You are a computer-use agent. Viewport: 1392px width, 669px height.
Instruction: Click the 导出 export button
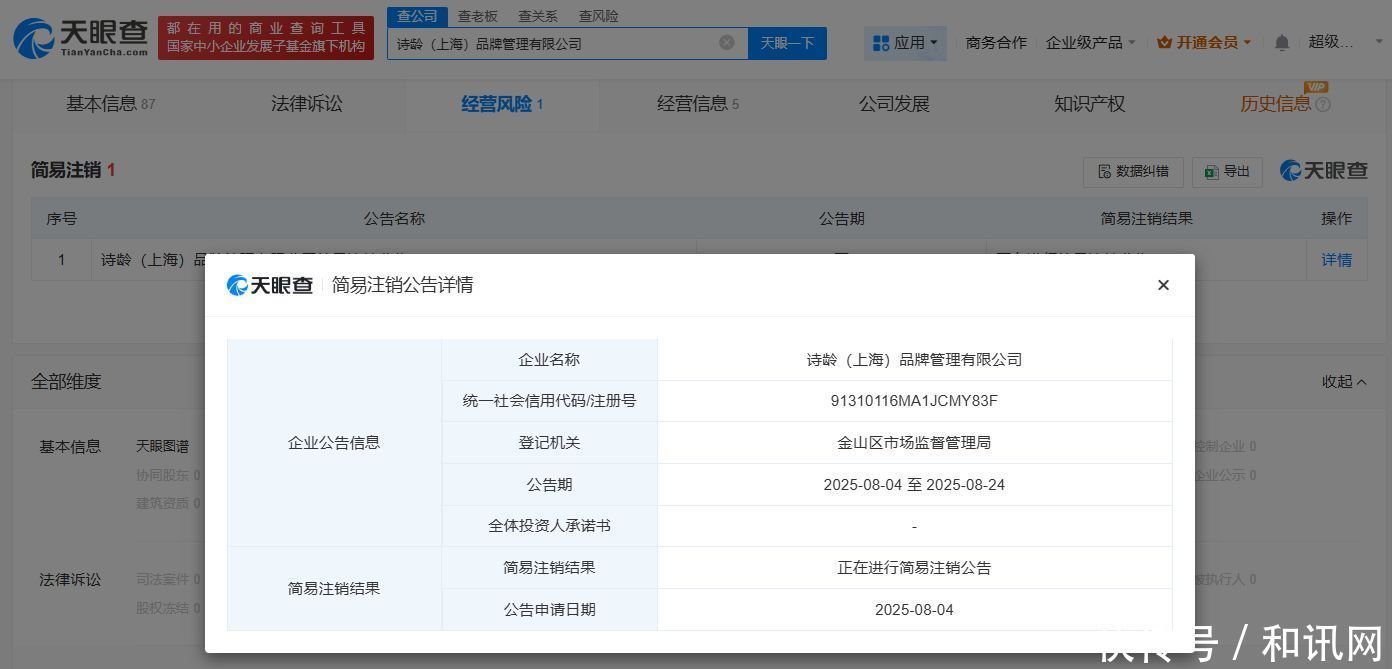coord(1227,172)
